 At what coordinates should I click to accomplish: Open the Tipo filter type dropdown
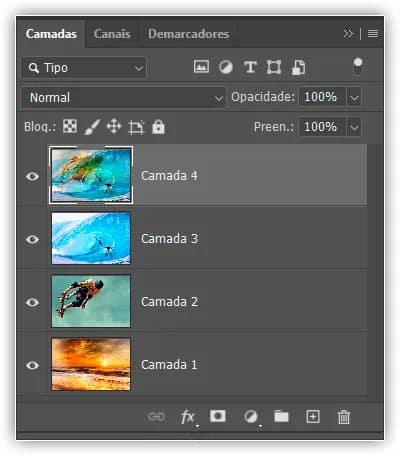tap(84, 68)
